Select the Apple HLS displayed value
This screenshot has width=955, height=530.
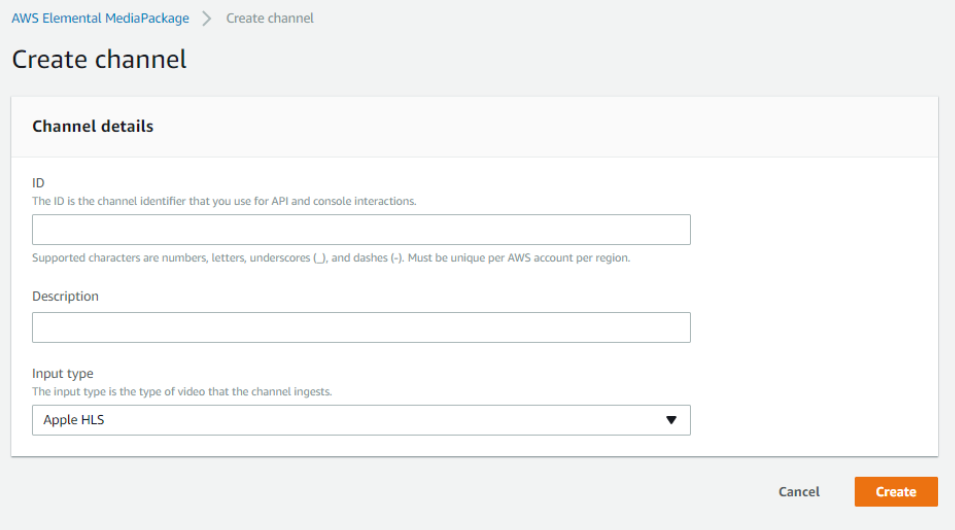coord(74,420)
